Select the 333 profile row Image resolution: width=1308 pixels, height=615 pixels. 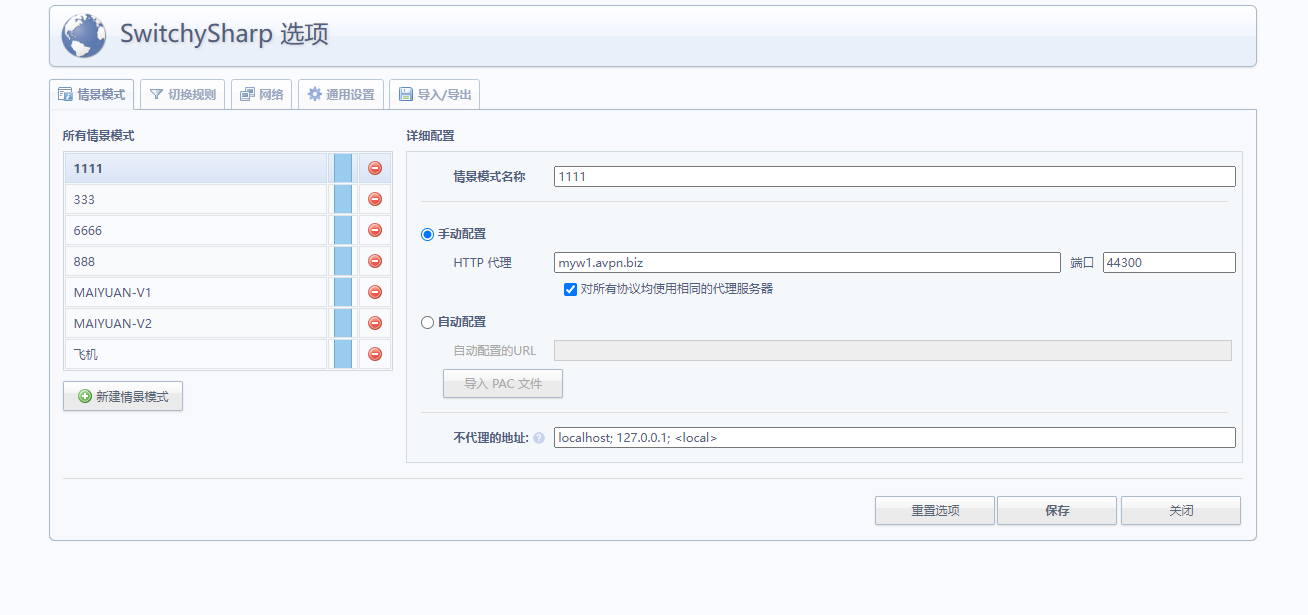(x=196, y=199)
